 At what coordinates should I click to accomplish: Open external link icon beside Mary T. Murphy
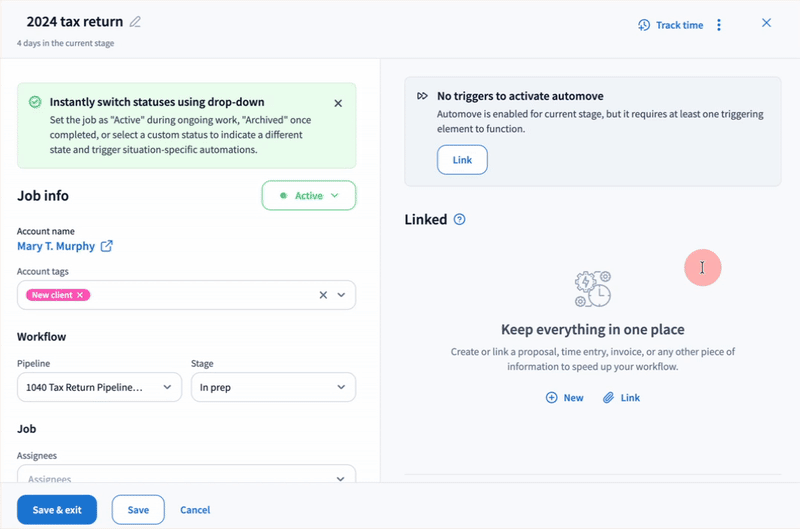pos(107,246)
